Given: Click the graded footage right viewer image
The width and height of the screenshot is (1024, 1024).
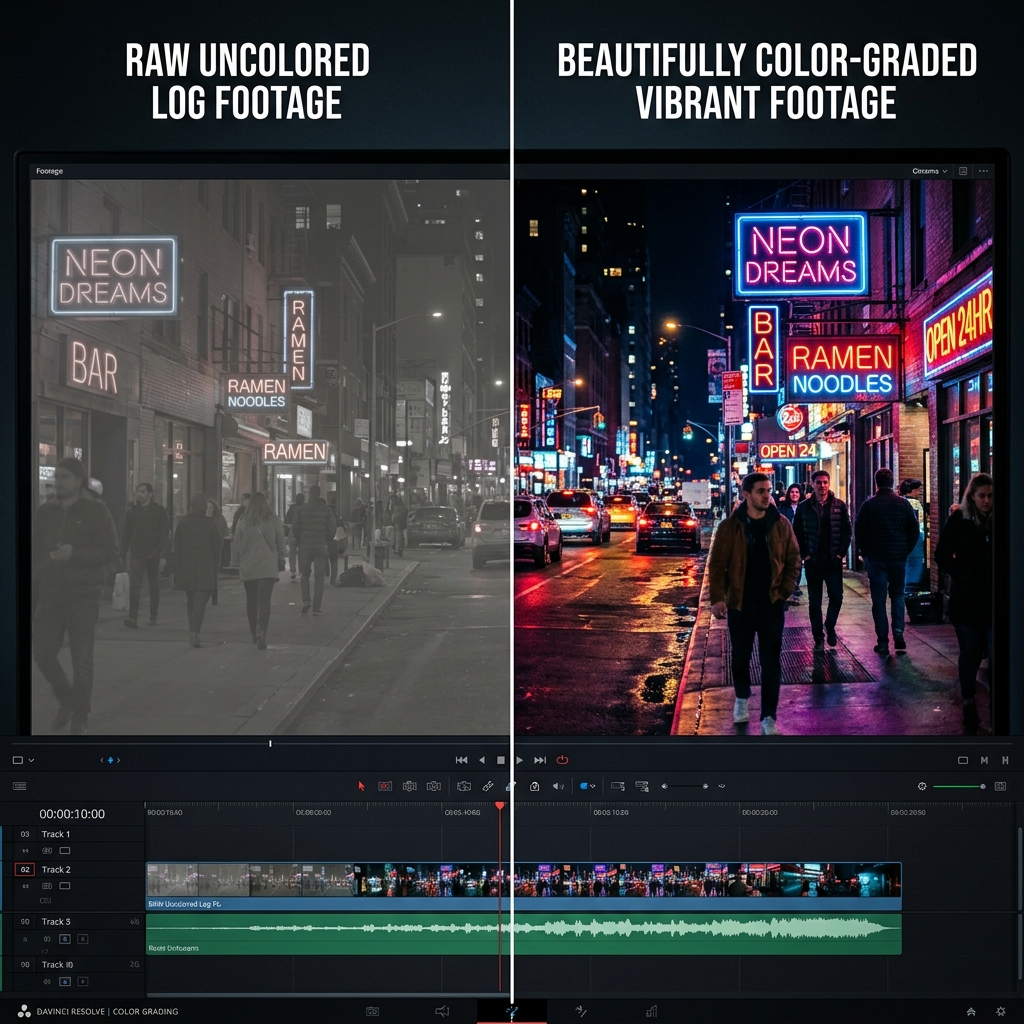Looking at the screenshot, I should (753, 457).
